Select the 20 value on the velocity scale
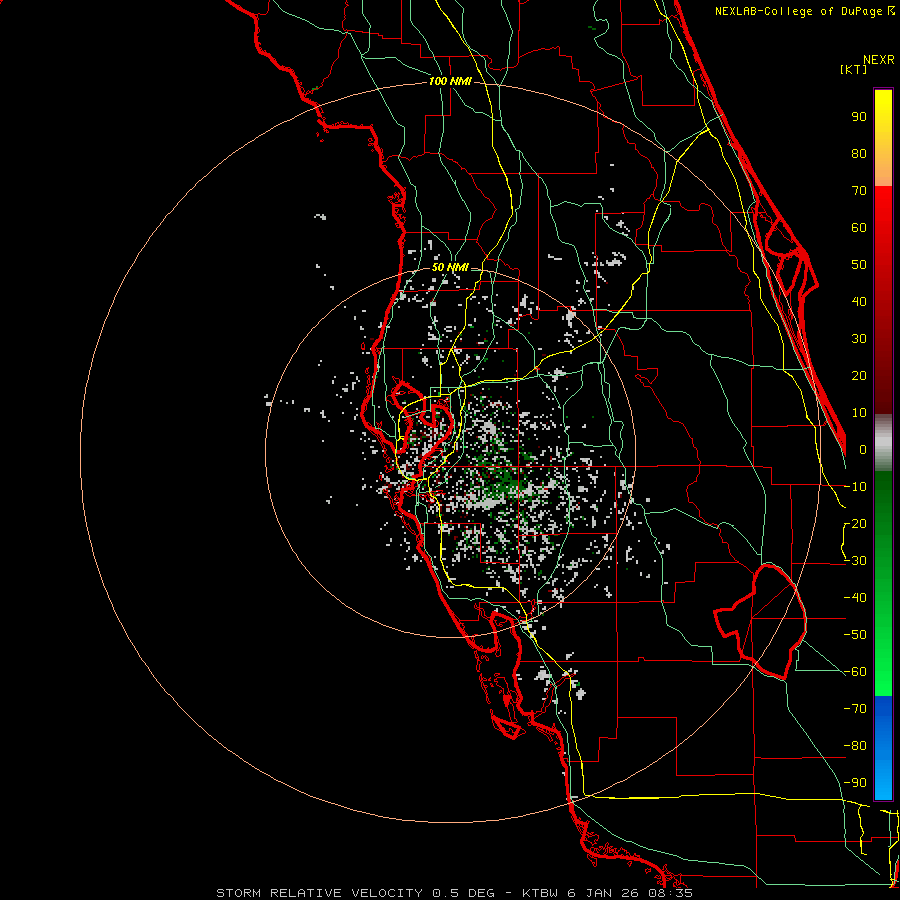 (859, 375)
